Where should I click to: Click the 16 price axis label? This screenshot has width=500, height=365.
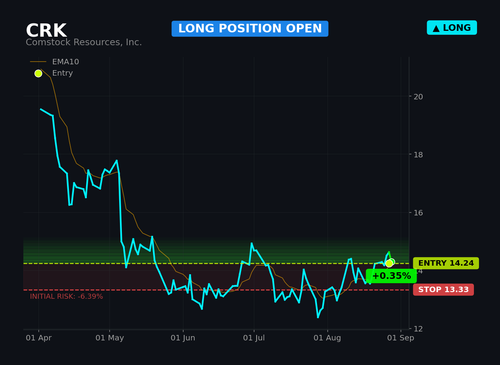pos(418,213)
